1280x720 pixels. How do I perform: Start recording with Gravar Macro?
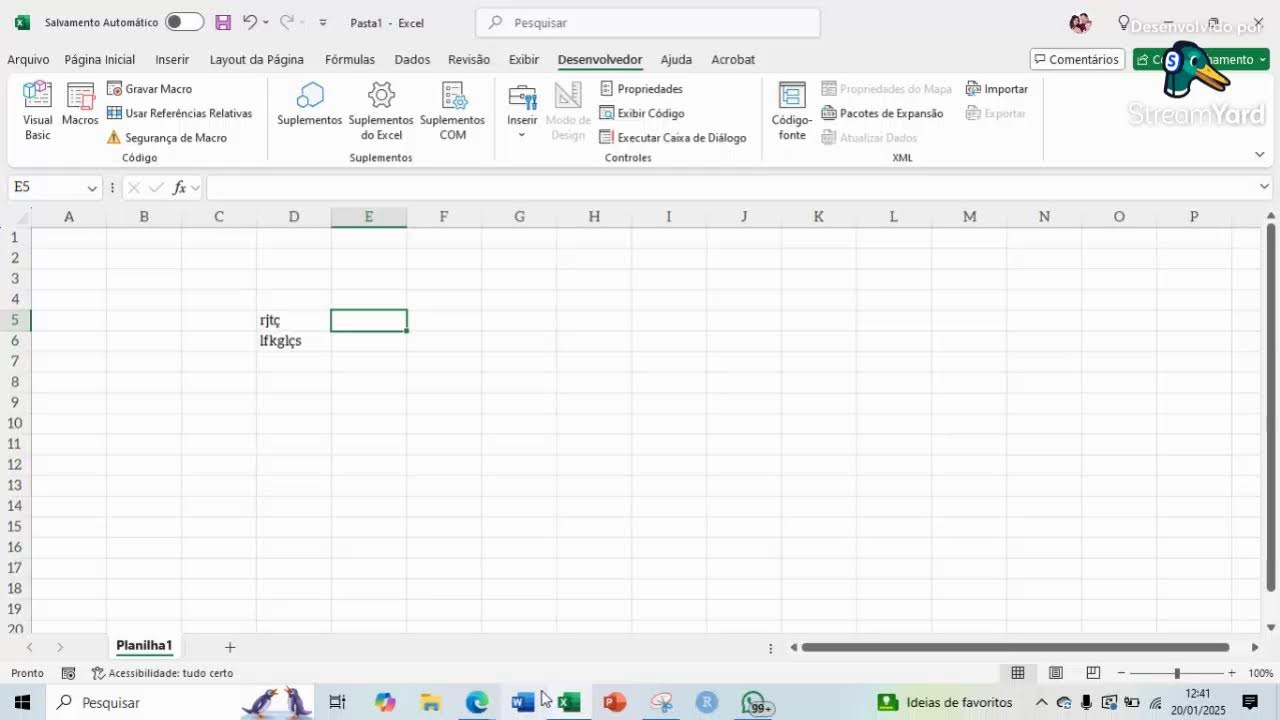149,89
